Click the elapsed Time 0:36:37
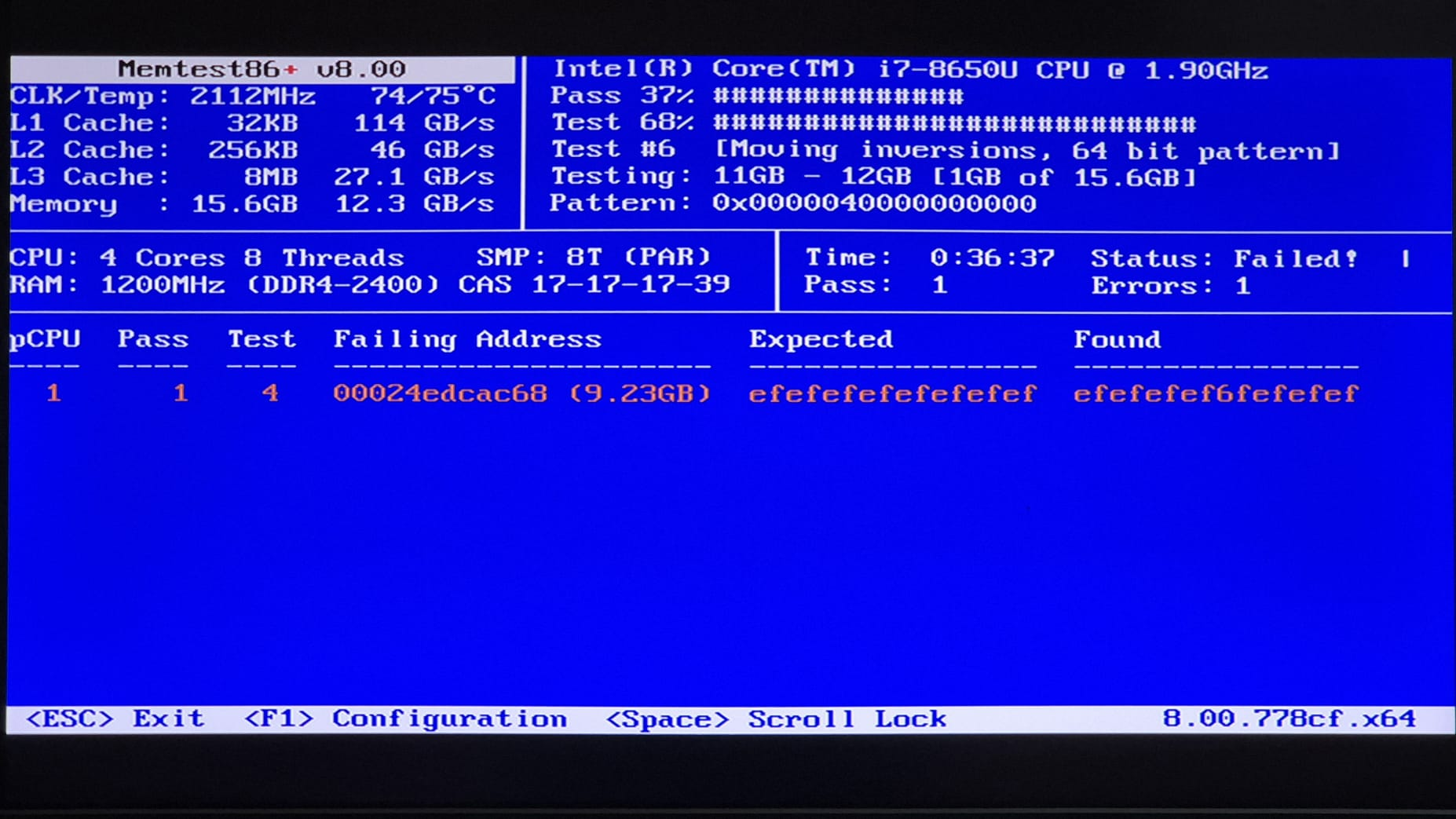 tap(930, 258)
